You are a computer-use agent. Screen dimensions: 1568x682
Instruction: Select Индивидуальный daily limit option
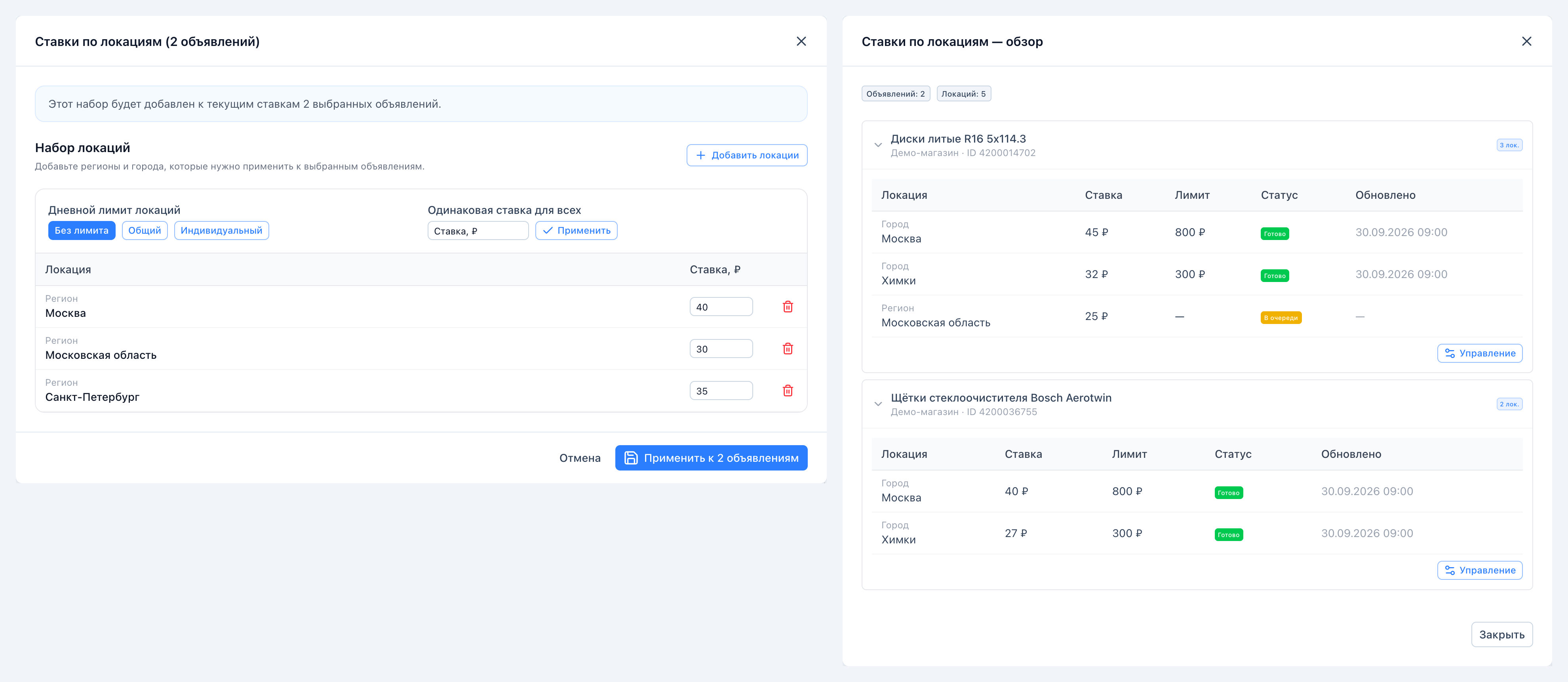coord(222,231)
